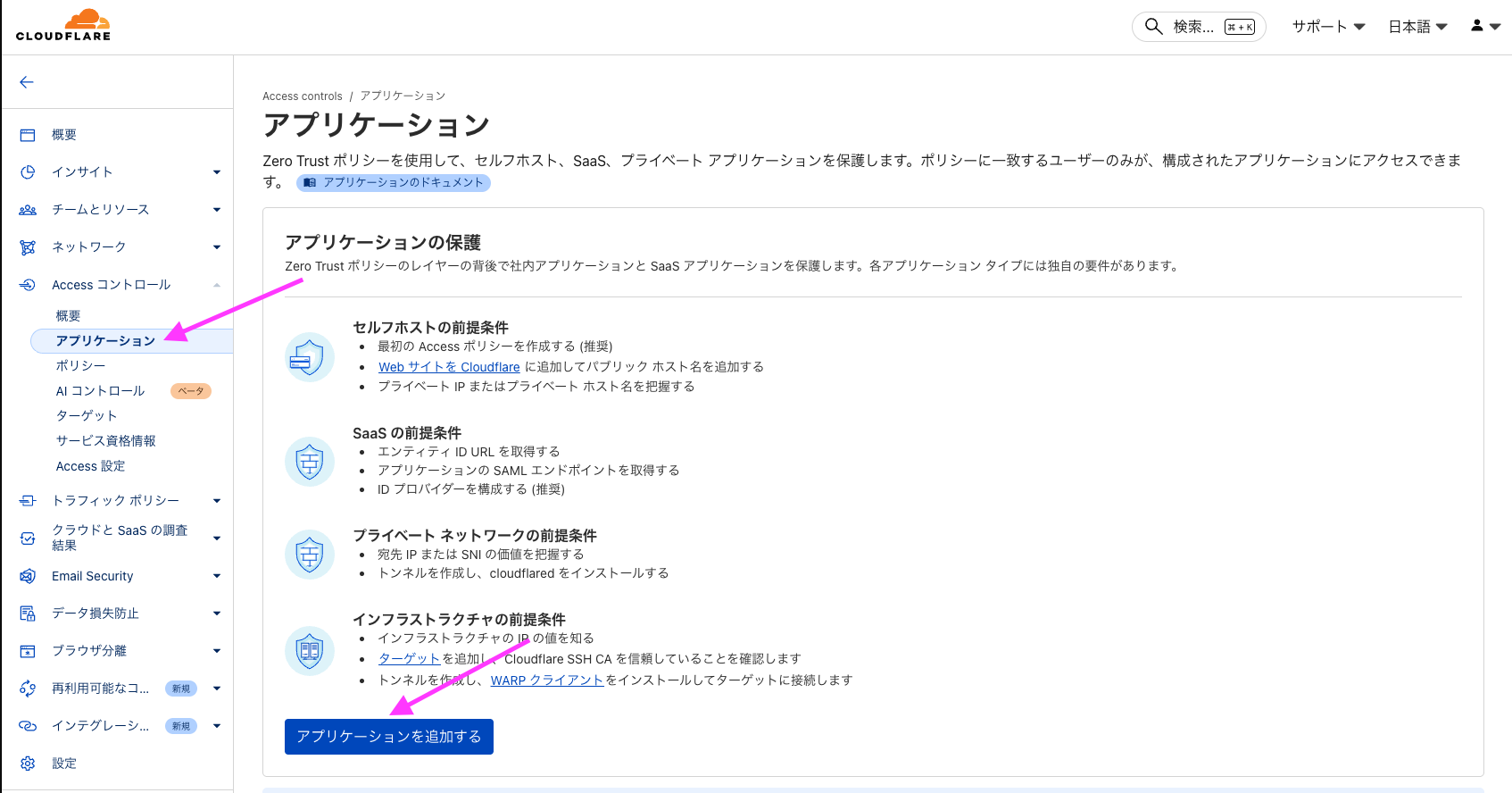Screen dimensions: 1512x793
Task: Click the アプリケーションの保護 heading
Action: (x=383, y=243)
